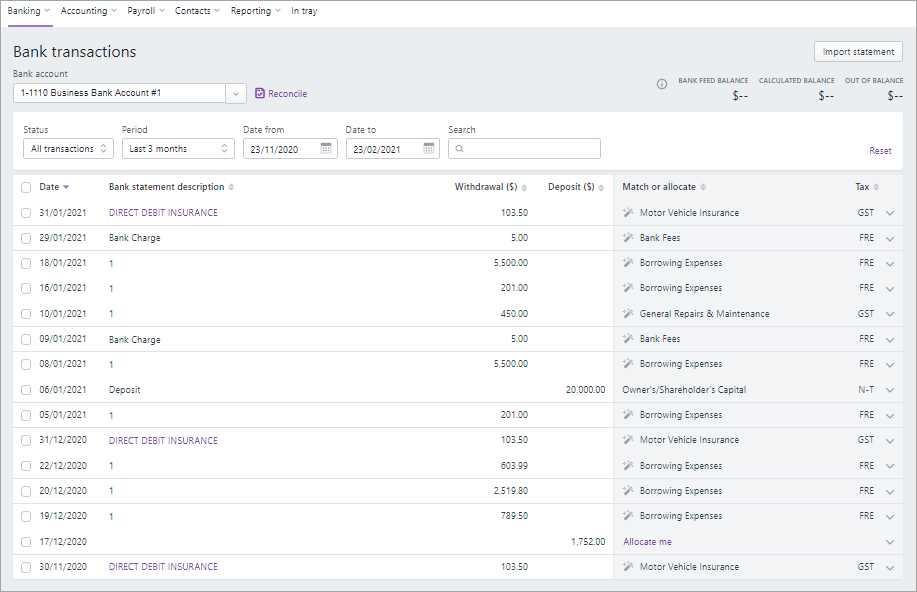
Task: Reset the transaction filters
Action: point(880,151)
